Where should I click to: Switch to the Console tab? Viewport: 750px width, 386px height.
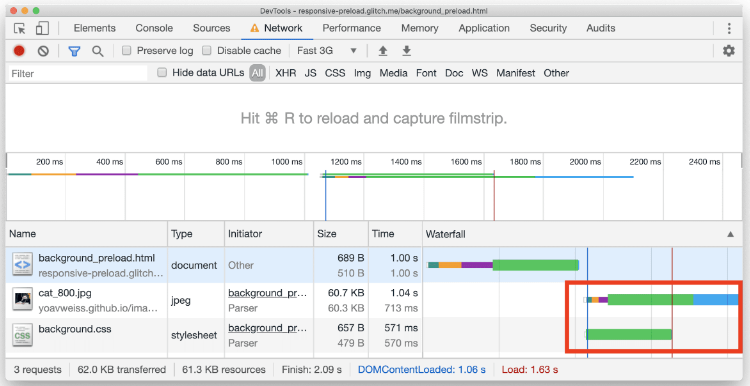[x=154, y=28]
